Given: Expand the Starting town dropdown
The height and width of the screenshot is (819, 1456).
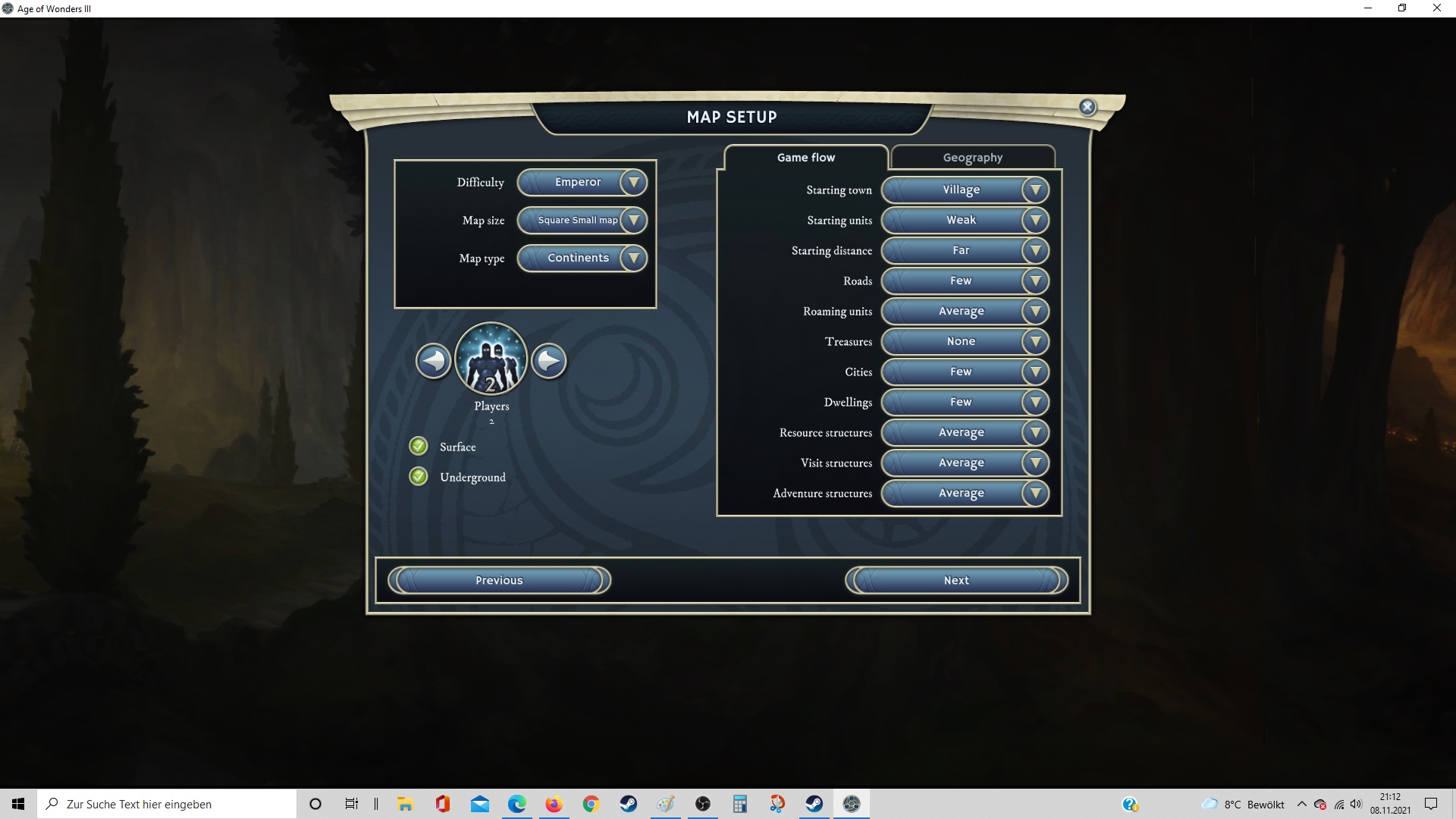Looking at the screenshot, I should (965, 190).
